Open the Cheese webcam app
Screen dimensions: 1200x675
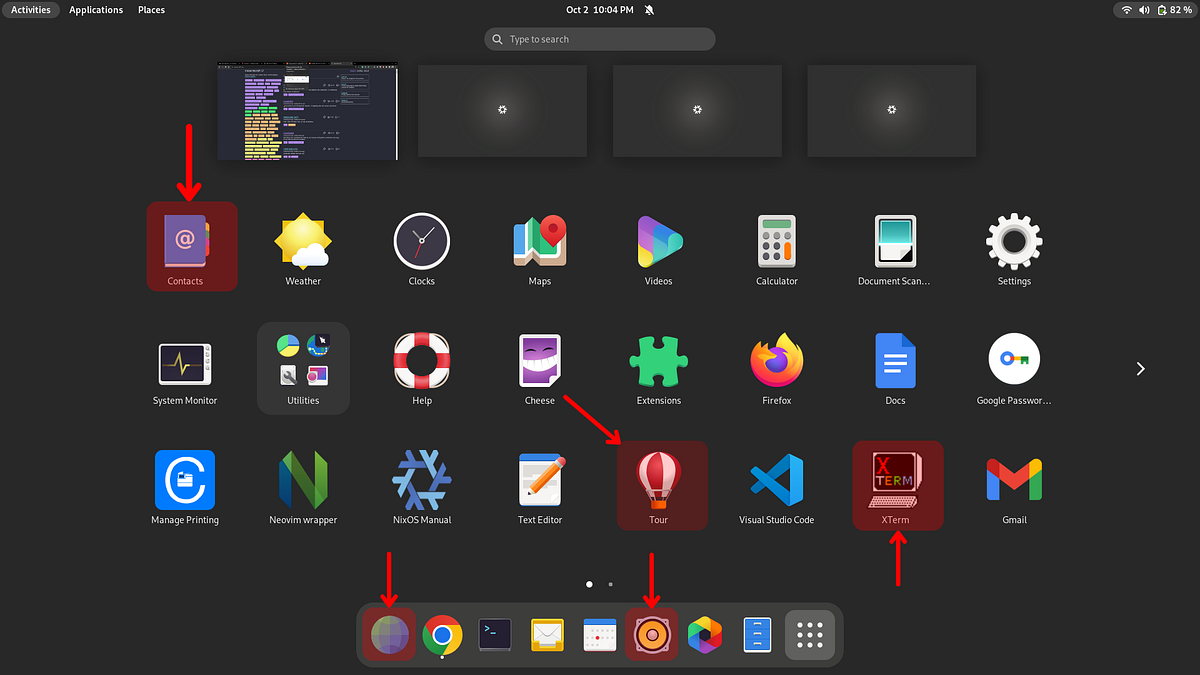click(540, 358)
